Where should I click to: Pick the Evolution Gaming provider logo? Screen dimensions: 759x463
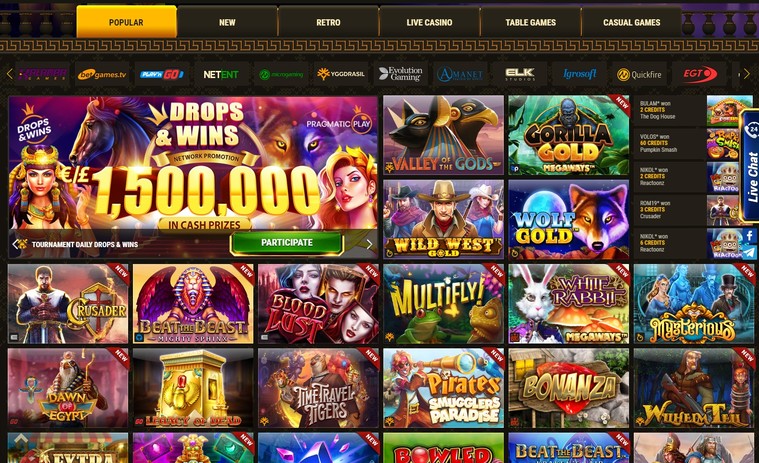click(x=400, y=75)
